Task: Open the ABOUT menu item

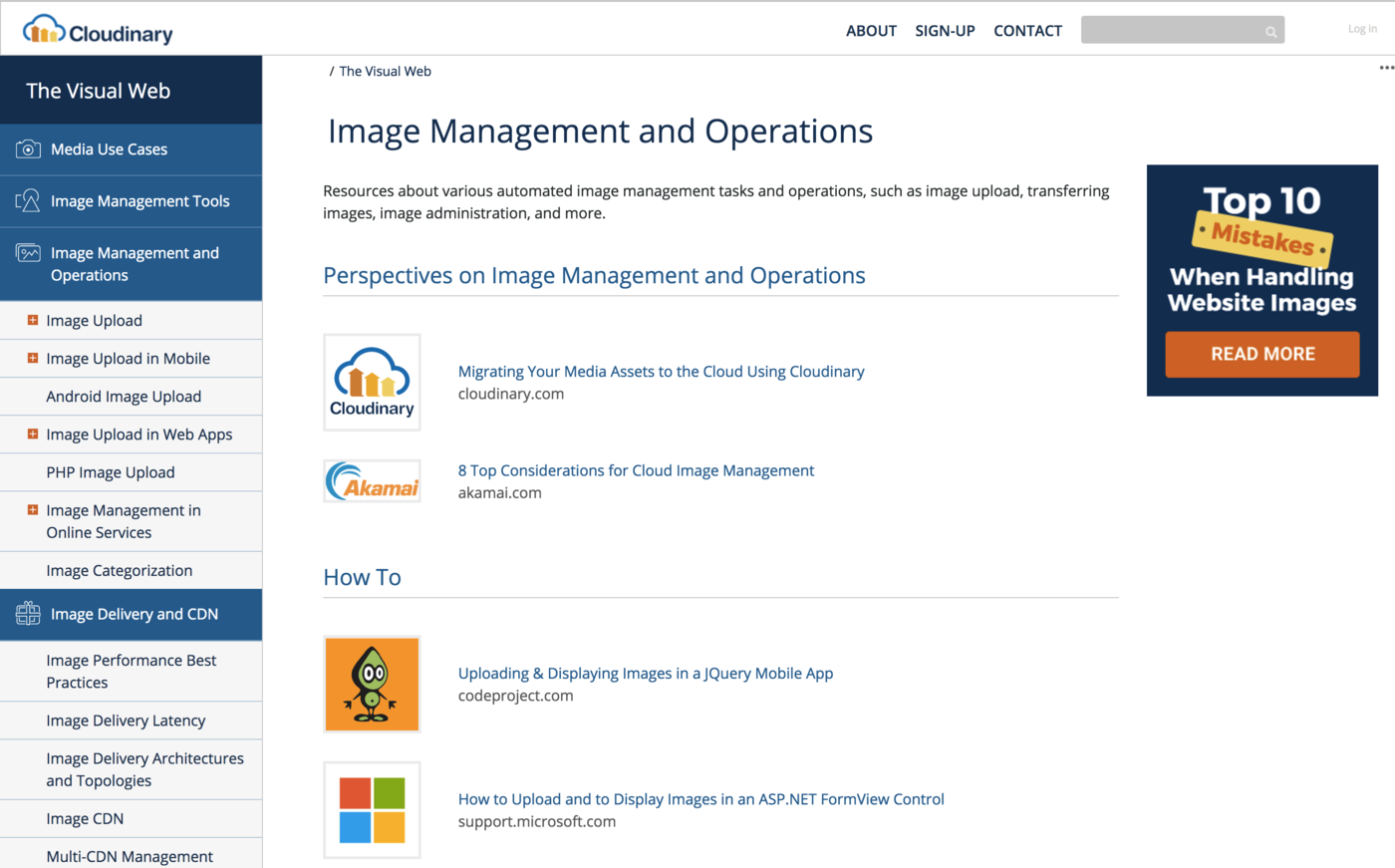Action: pyautogui.click(x=871, y=31)
